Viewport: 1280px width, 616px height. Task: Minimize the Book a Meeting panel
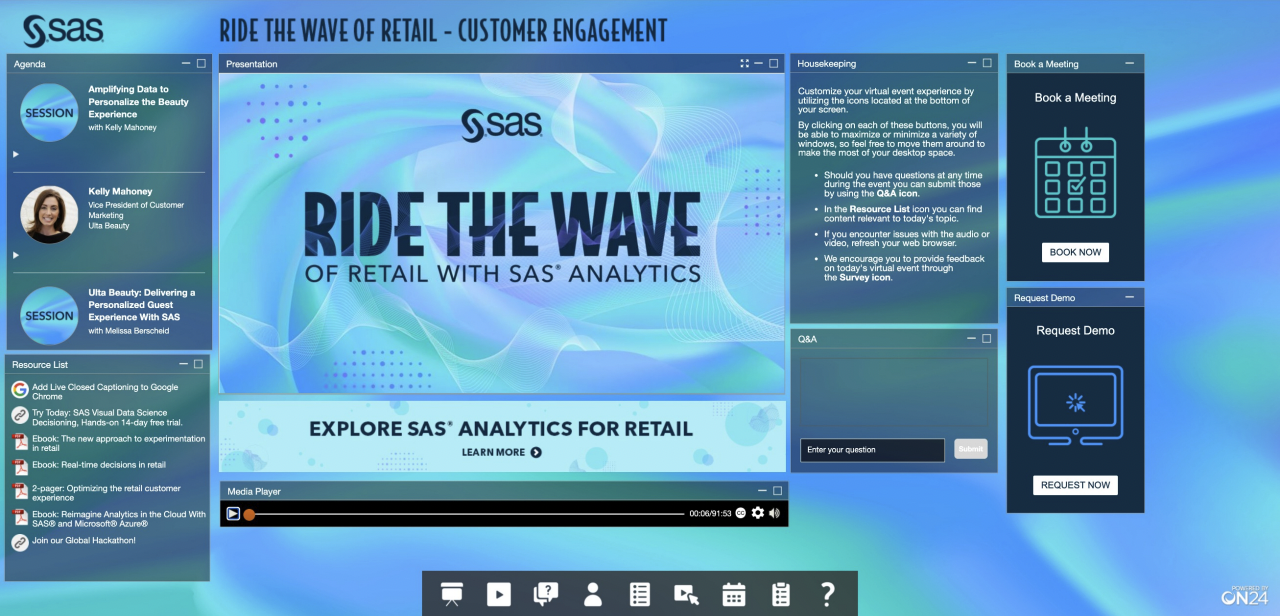pyautogui.click(x=1129, y=63)
